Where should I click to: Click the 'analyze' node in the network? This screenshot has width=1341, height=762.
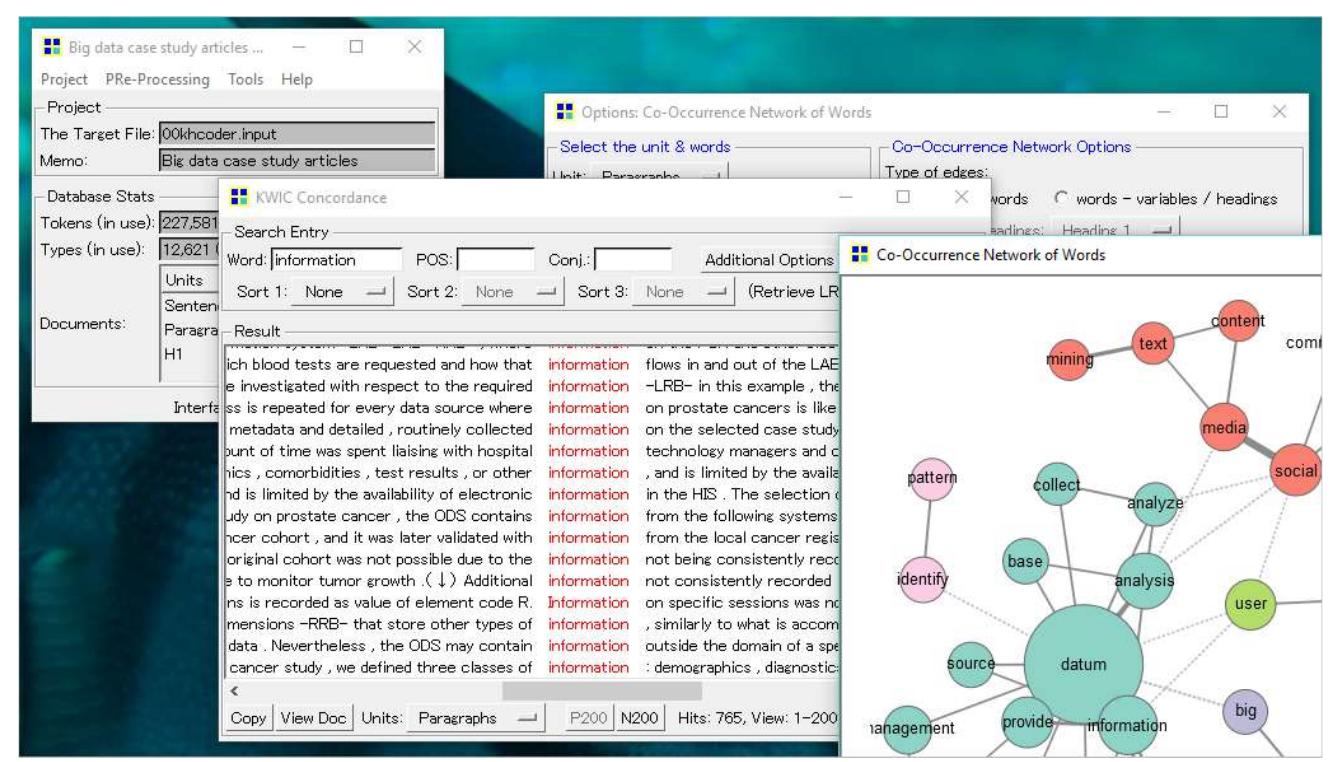(1154, 503)
